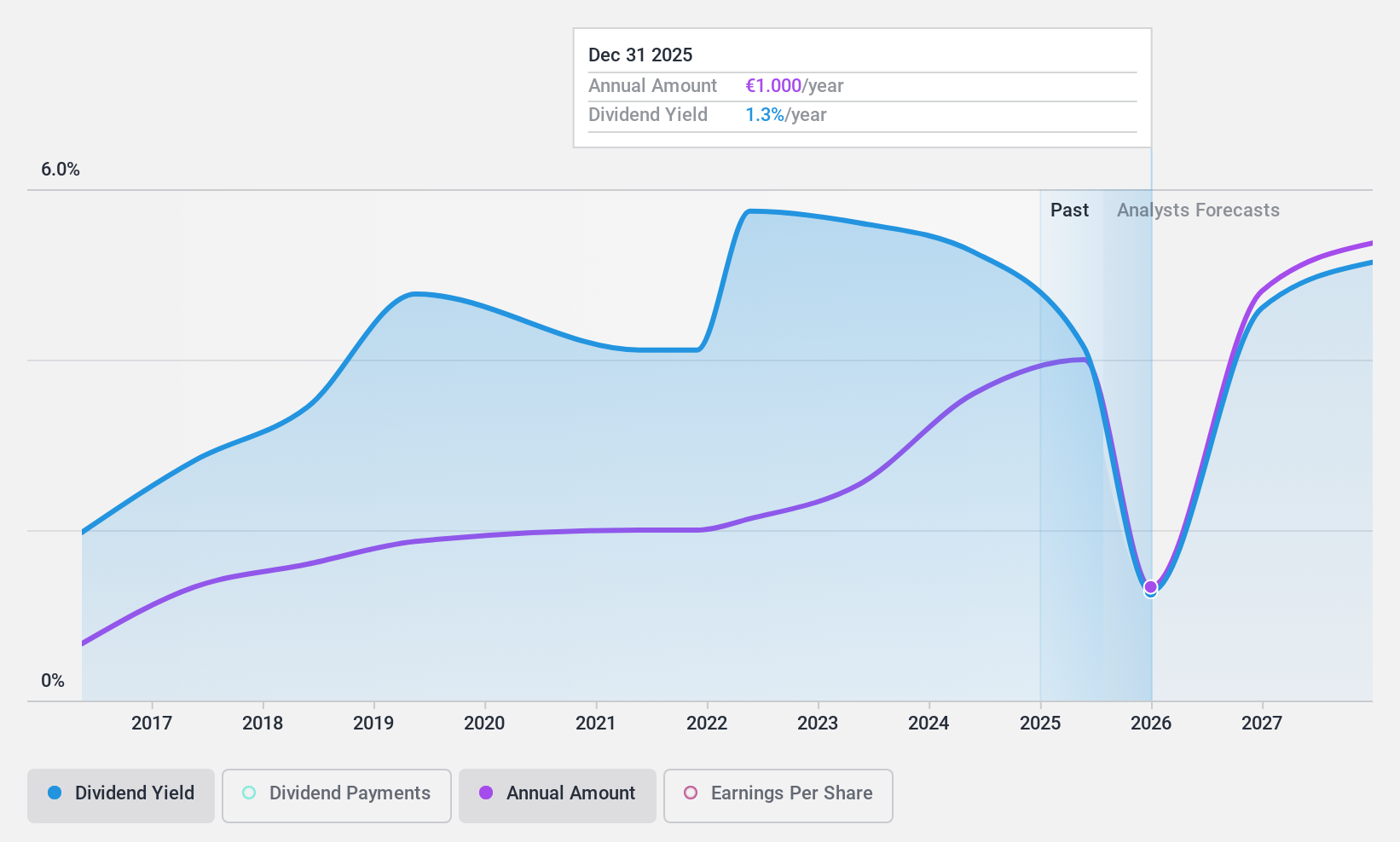Enable the Earnings Per Share series
This screenshot has height=842, width=1400.
[778, 796]
